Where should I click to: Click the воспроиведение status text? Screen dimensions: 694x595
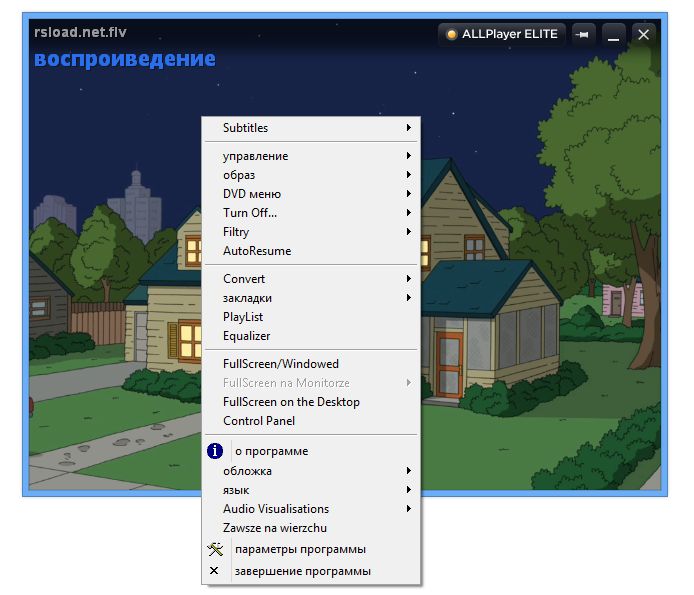pyautogui.click(x=125, y=59)
